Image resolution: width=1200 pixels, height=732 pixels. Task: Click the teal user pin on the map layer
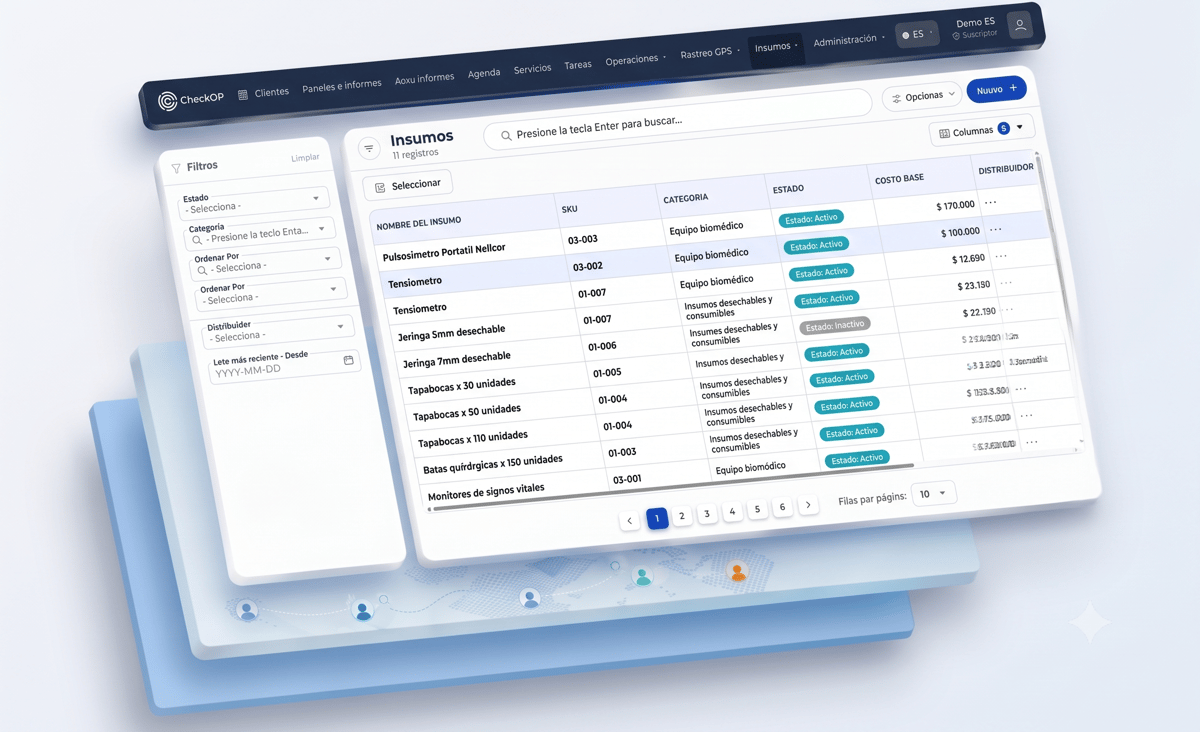tap(643, 577)
